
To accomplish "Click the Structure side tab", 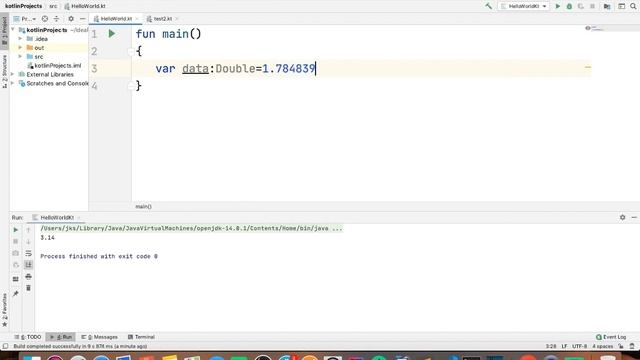I will [4, 71].
